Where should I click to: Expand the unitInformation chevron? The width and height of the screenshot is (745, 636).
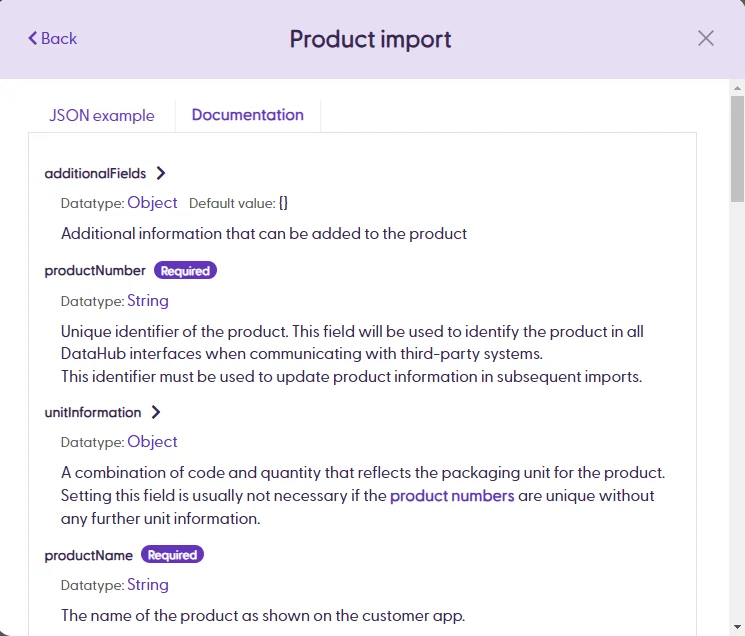click(x=156, y=412)
